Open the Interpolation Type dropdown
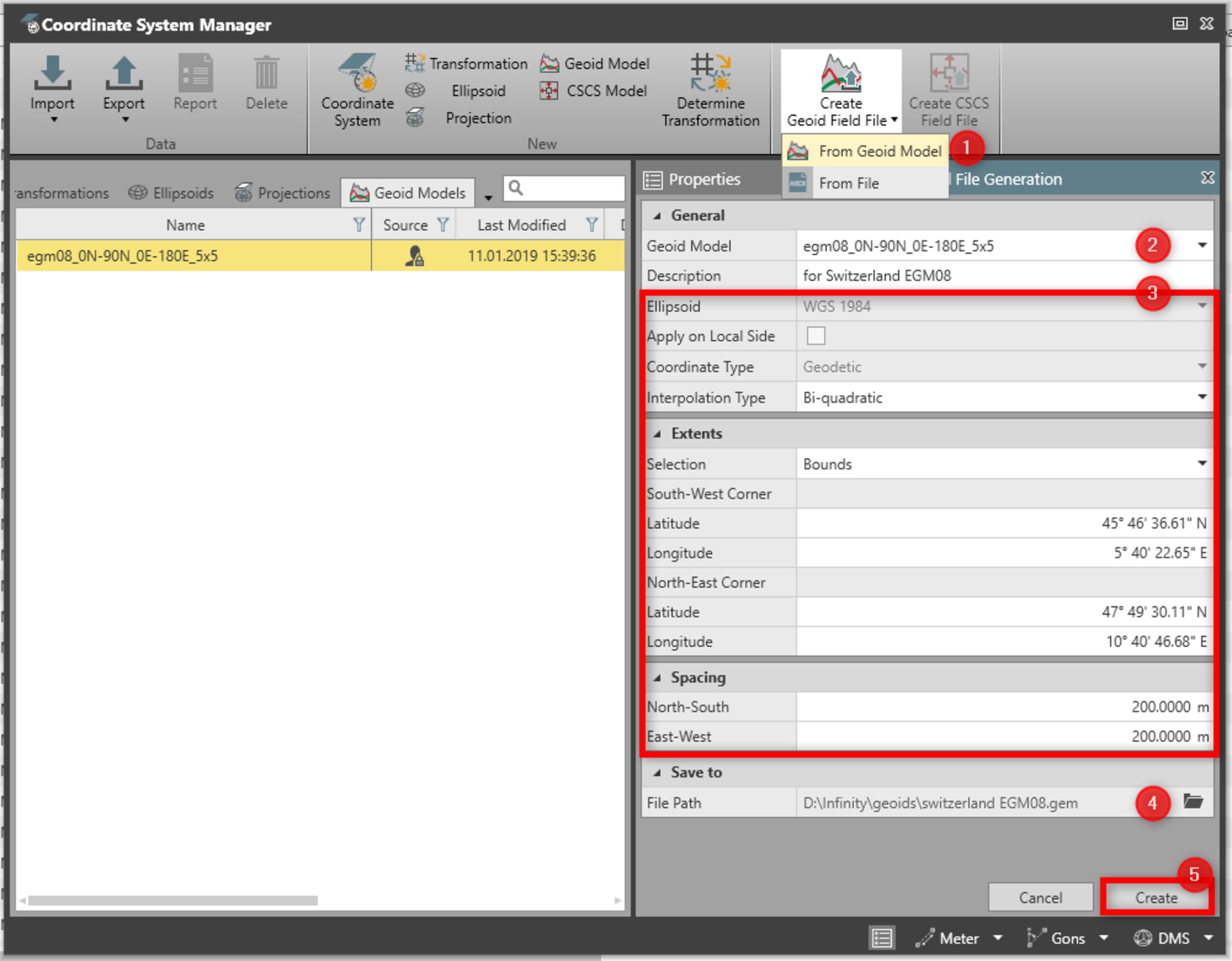The image size is (1232, 961). click(1202, 397)
